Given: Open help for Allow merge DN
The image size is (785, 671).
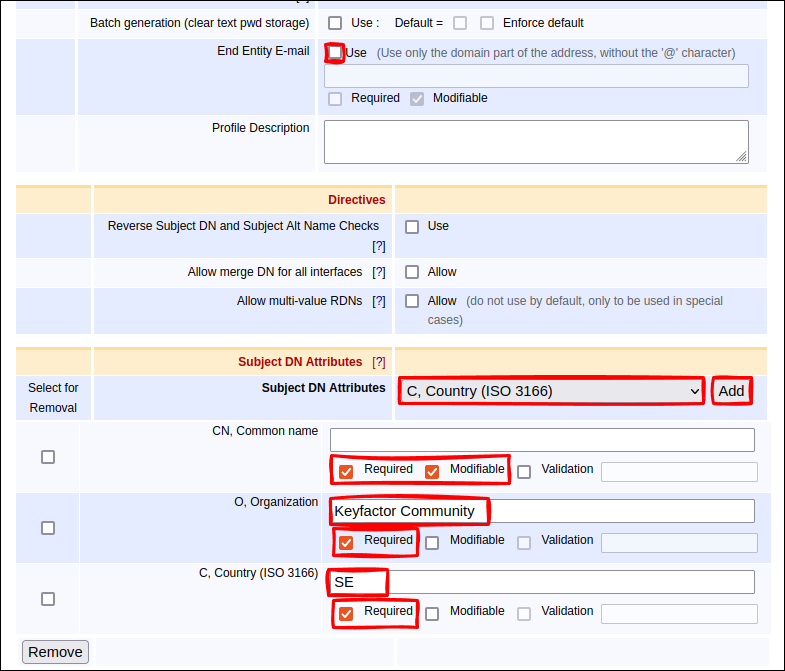Looking at the screenshot, I should 379,272.
